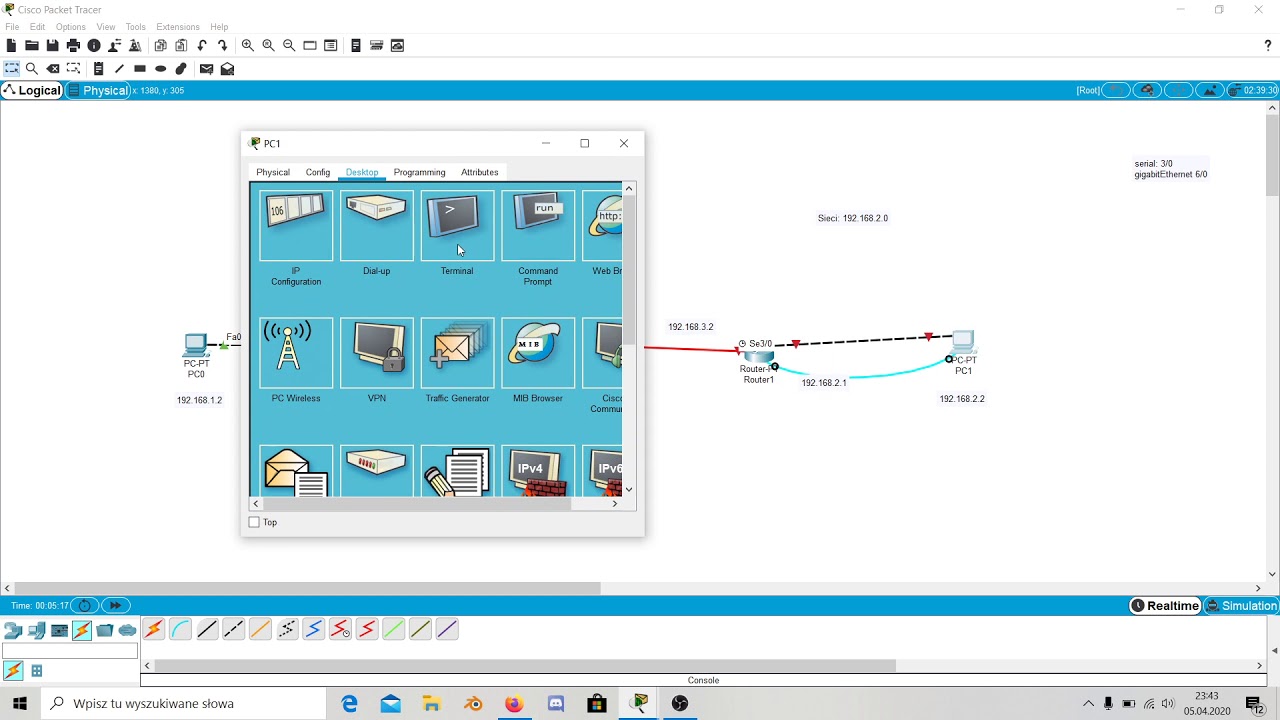Select the Draw Line tool
Viewport: 1280px width, 720px height.
coord(119,69)
